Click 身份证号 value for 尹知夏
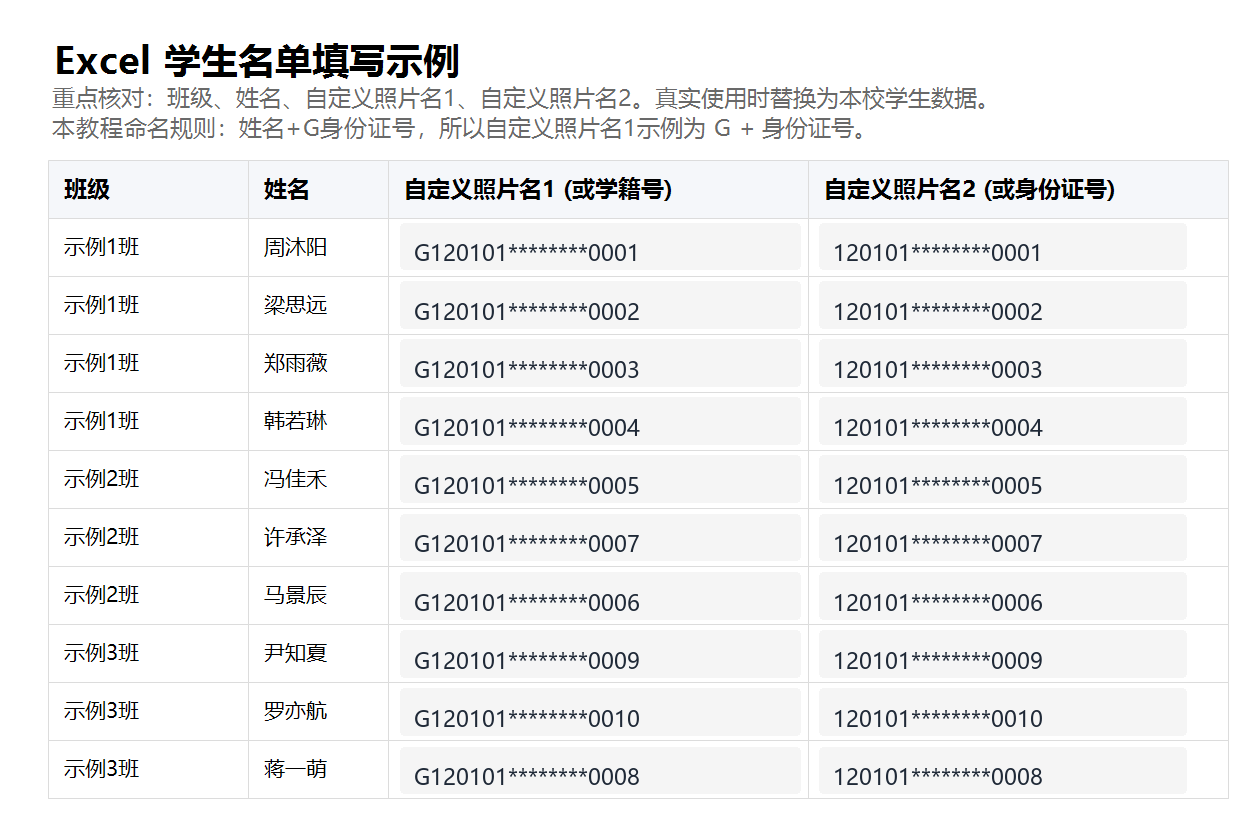Viewport: 1260px width, 820px height. 1003,654
